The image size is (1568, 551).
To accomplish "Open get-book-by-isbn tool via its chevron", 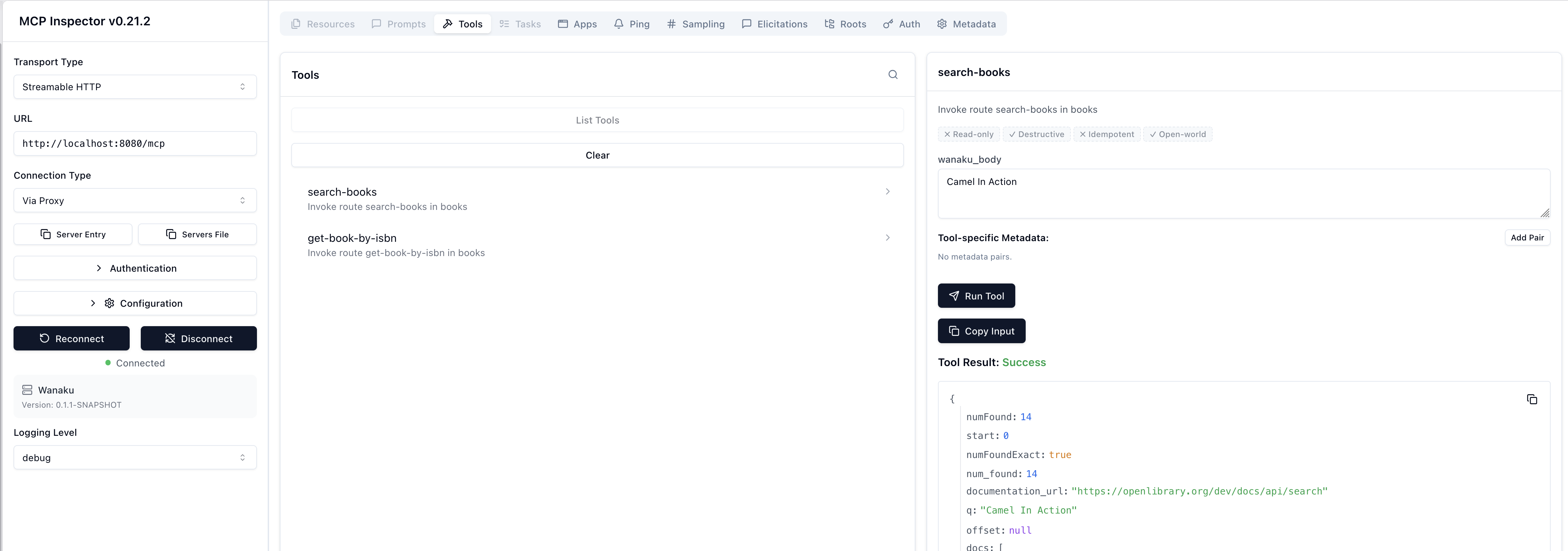I will [x=887, y=238].
